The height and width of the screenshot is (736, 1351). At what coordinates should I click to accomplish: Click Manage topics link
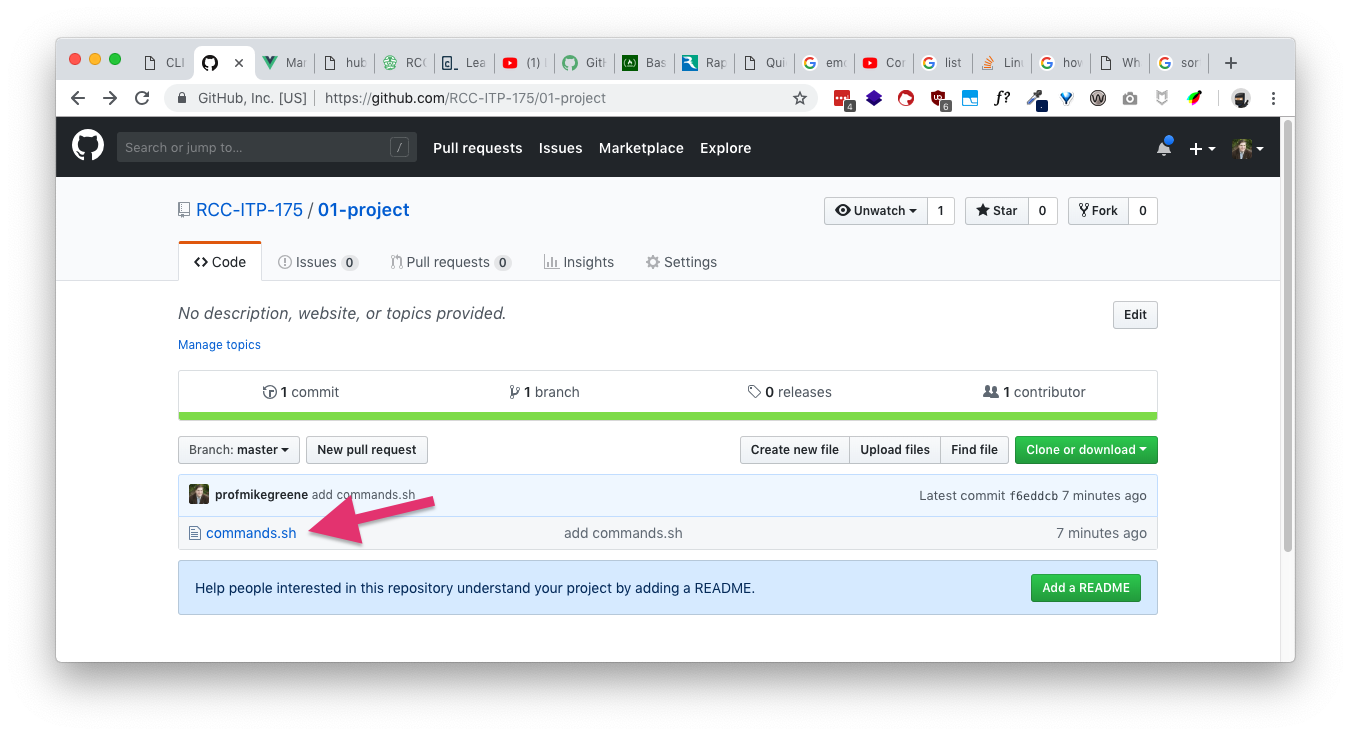click(x=219, y=344)
